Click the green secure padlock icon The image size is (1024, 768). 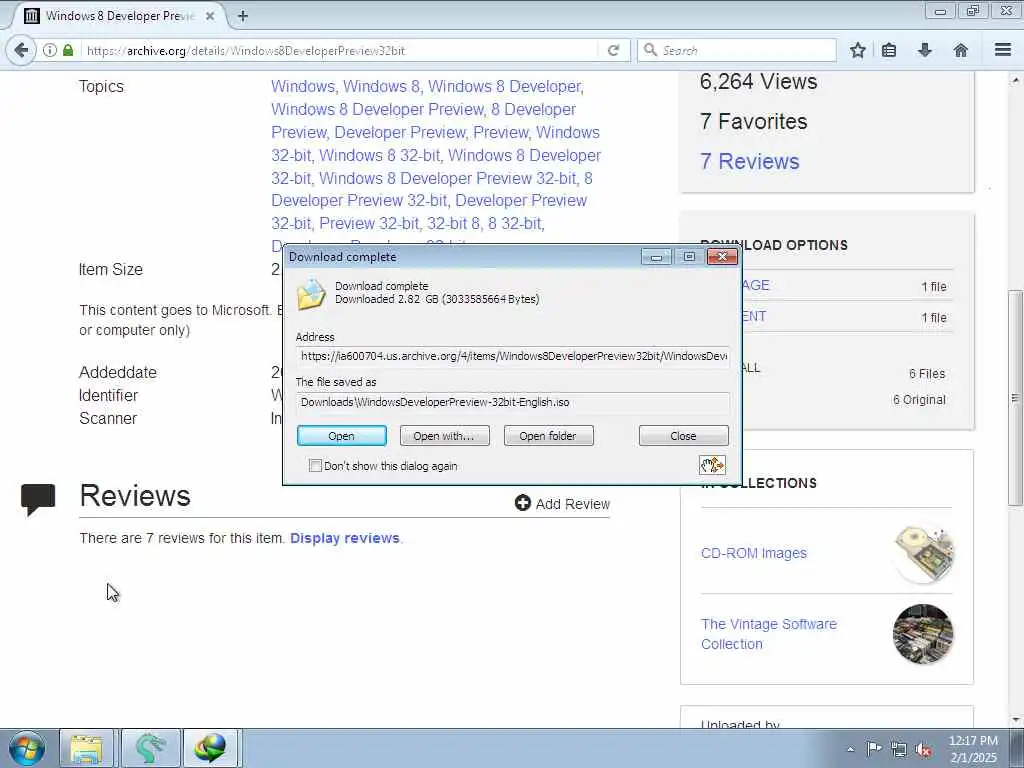click(68, 50)
